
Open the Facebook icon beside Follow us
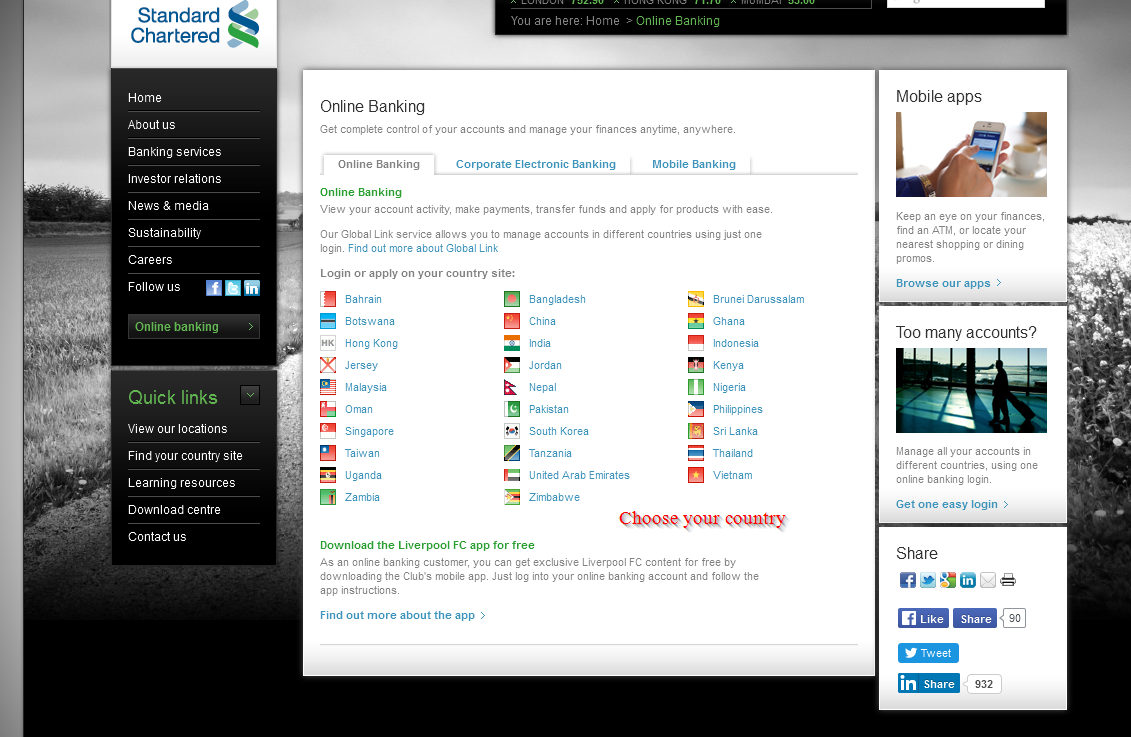click(x=214, y=288)
